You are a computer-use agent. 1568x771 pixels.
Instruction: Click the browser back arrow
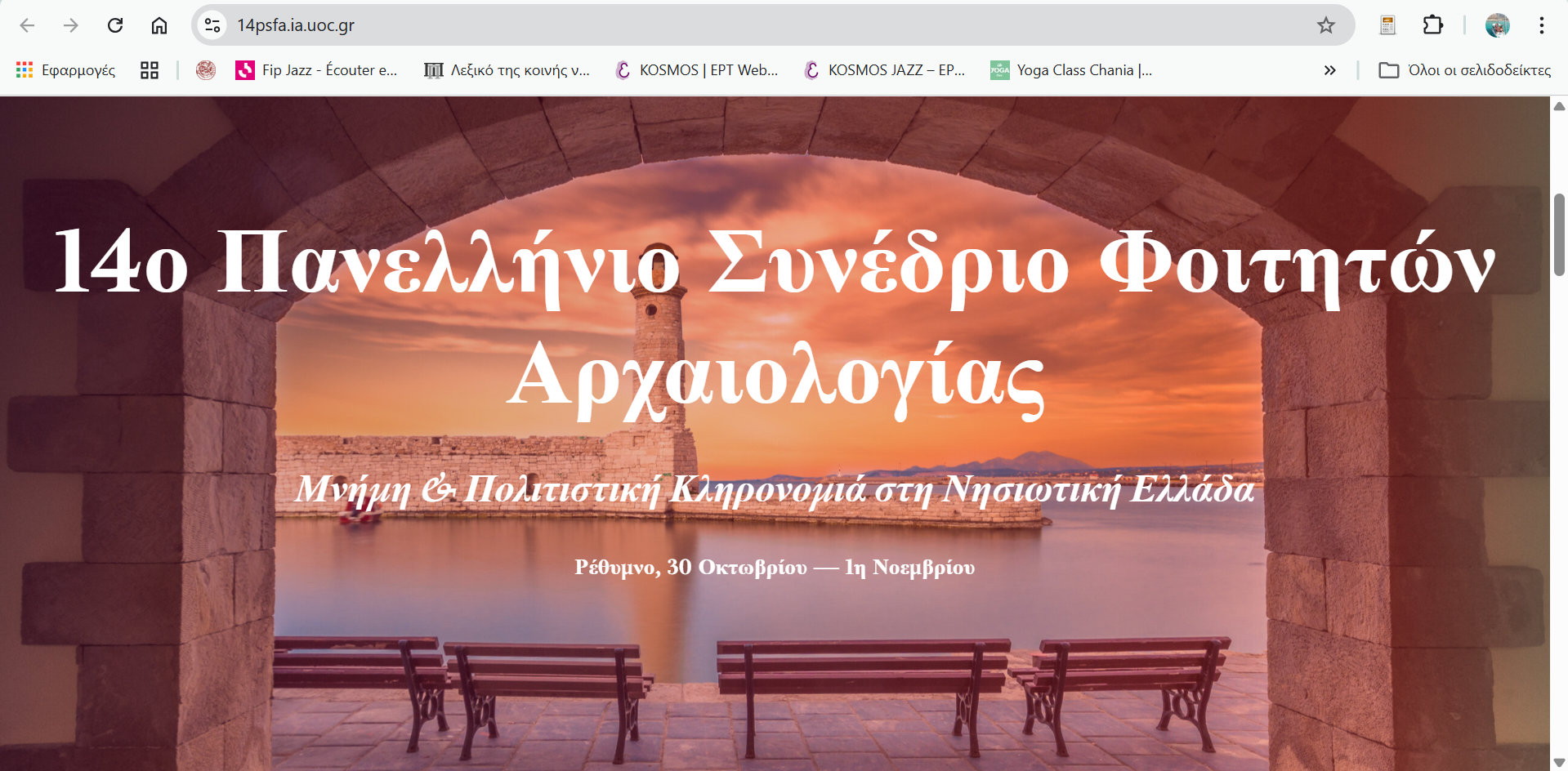click(x=27, y=25)
